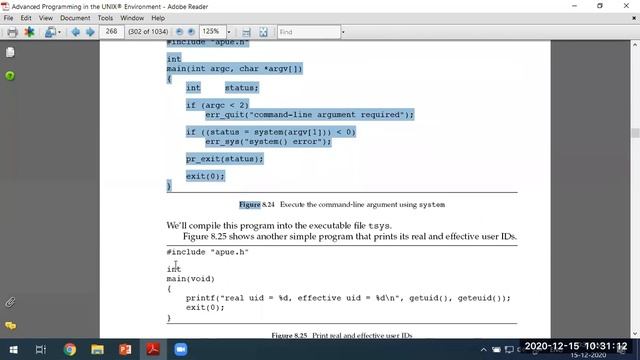
Task: Click the 'exit(0);' line in Figure 8.25
Action: coord(205,307)
